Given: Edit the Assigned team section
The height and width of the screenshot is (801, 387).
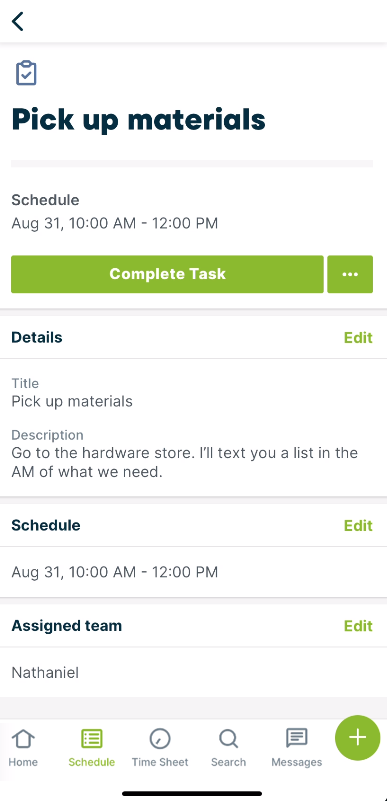Looking at the screenshot, I should pos(358,626).
